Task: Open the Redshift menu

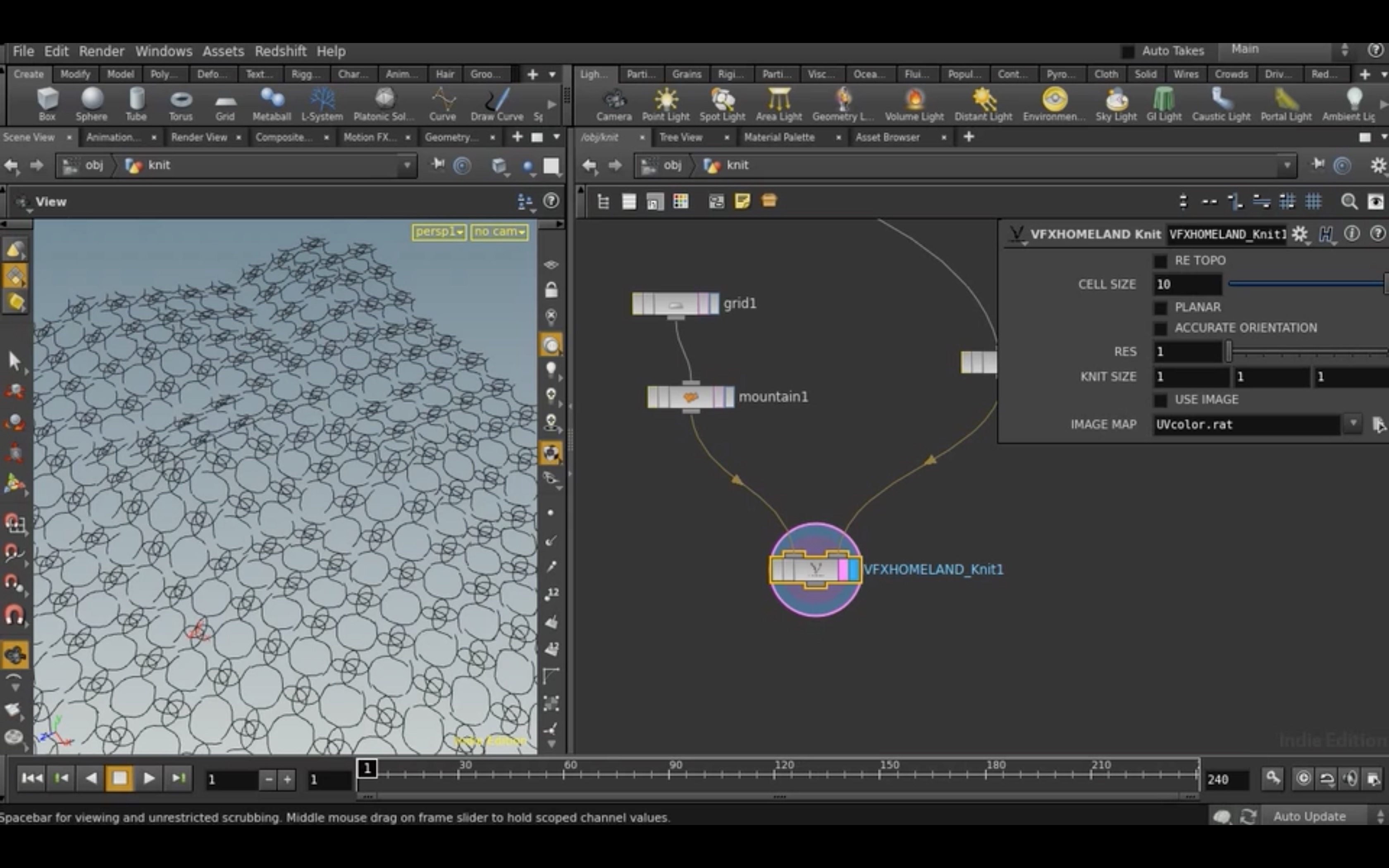Action: (x=281, y=51)
